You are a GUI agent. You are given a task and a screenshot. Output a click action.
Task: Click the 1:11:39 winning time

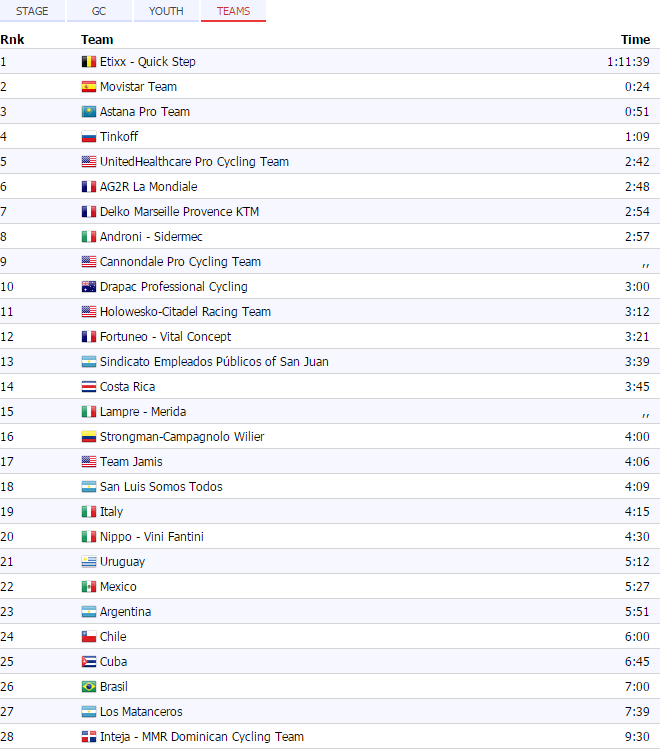(628, 62)
